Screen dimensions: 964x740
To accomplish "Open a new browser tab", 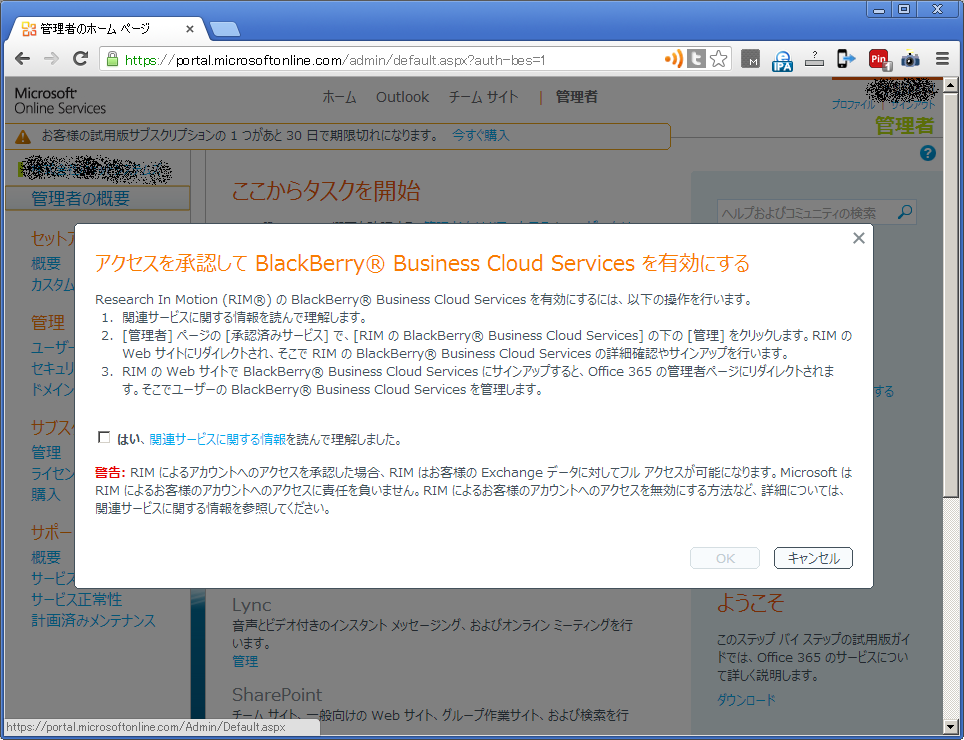I will tap(224, 29).
